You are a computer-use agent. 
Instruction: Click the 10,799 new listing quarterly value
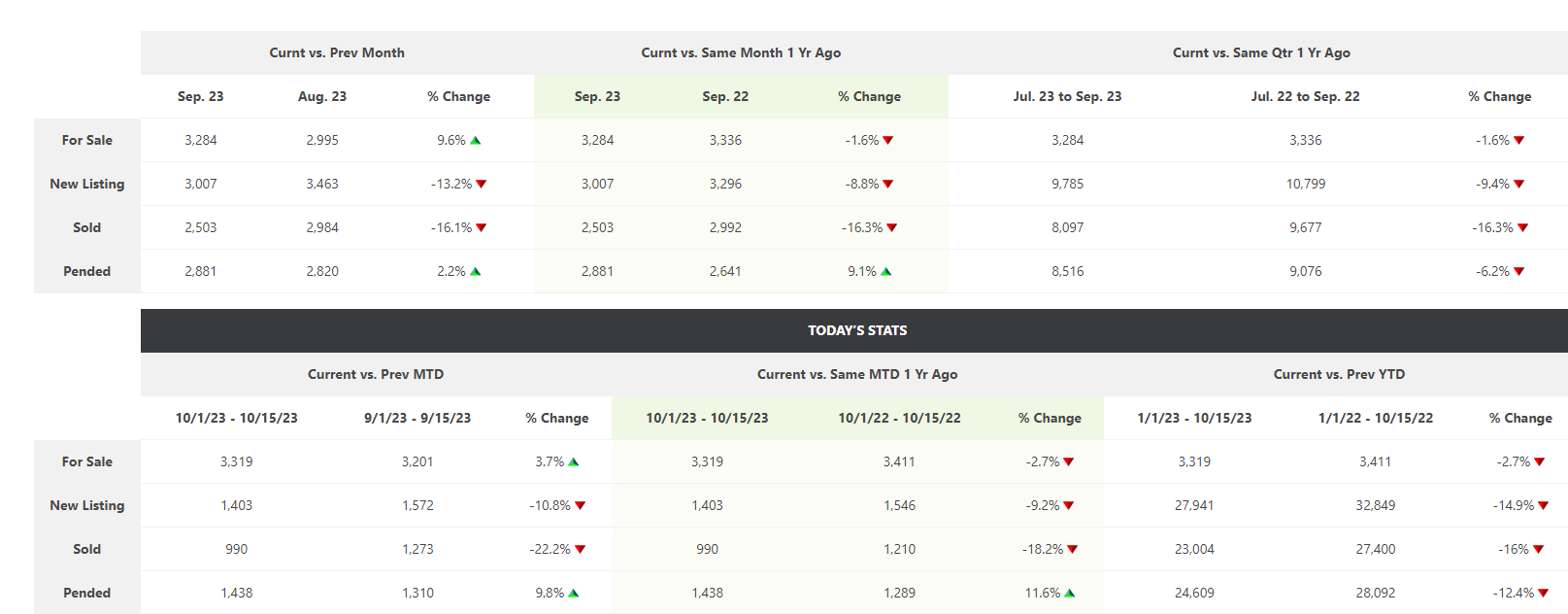pos(1306,184)
